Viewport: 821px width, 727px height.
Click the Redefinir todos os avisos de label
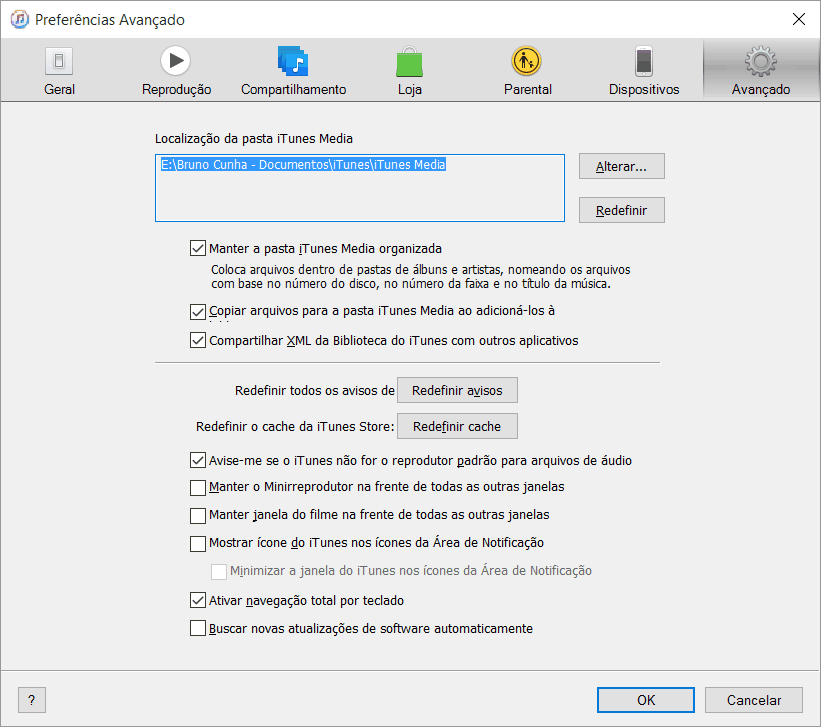coord(315,391)
